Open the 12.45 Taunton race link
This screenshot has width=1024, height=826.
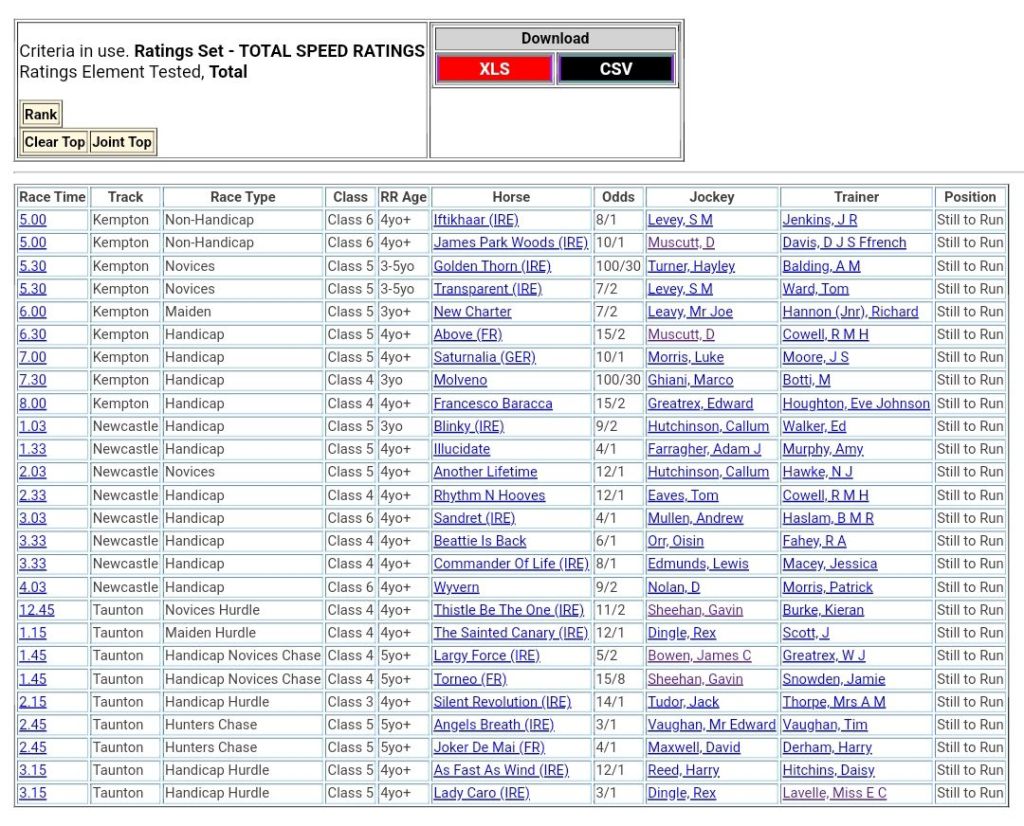(x=36, y=610)
